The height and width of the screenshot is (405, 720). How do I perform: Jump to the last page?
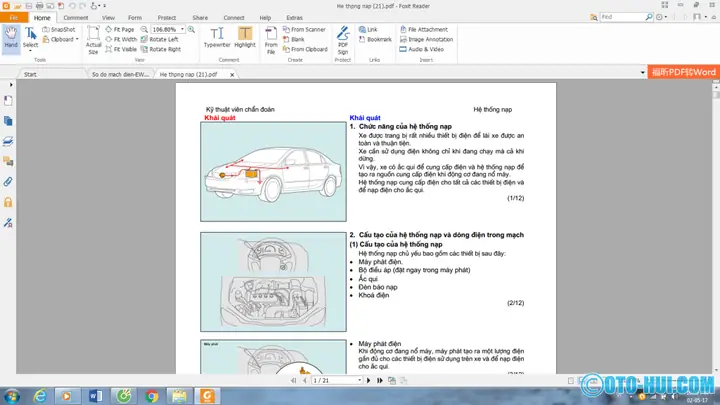[380, 380]
